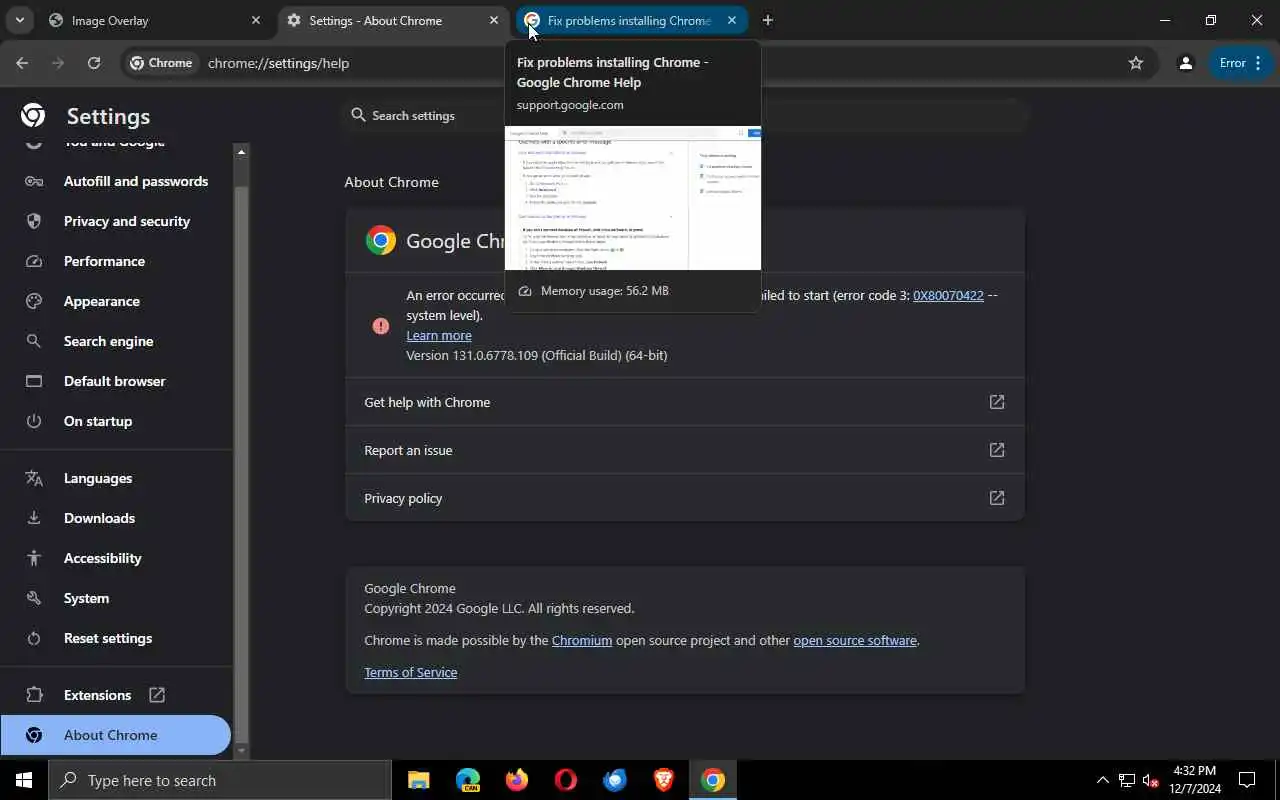The height and width of the screenshot is (800, 1280).
Task: Close the Settings - About Chrome tab
Action: [494, 20]
